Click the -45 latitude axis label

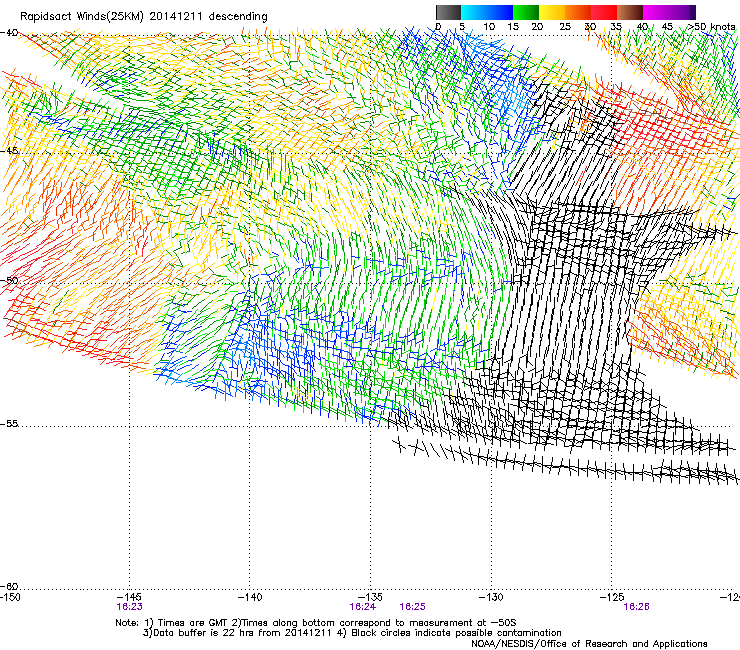tap(9, 151)
